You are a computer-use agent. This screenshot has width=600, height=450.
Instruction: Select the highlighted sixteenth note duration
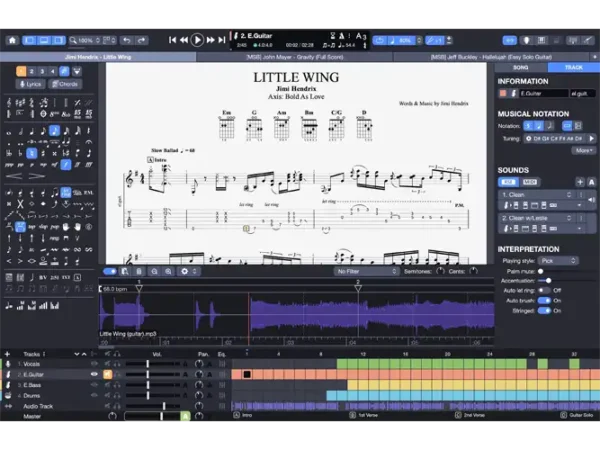[x=55, y=131]
